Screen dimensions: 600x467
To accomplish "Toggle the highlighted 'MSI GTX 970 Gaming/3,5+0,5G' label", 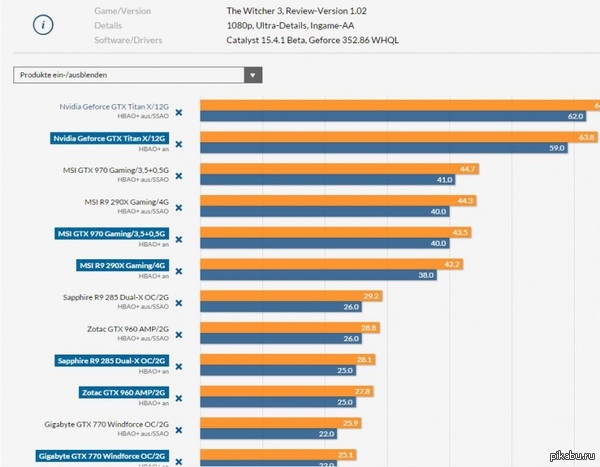I will coord(112,234).
